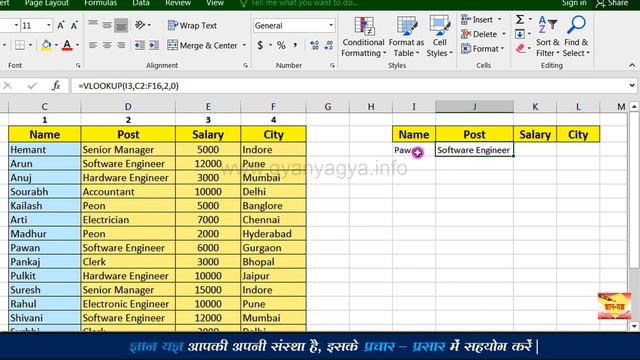Click the Increase Indent icon
The width and height of the screenshot is (640, 360).
coord(153,45)
